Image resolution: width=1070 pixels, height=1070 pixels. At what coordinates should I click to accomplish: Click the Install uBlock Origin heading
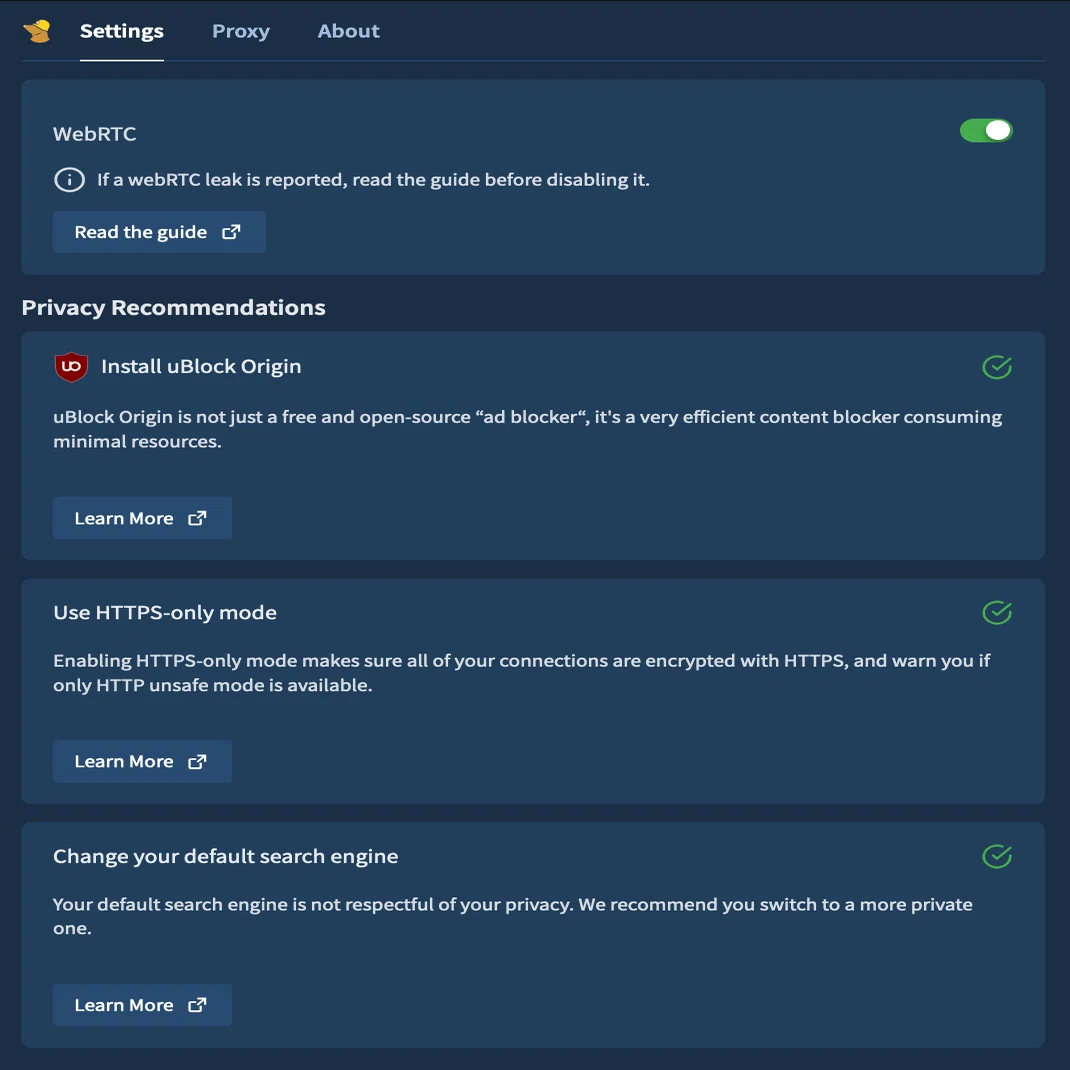(x=201, y=367)
